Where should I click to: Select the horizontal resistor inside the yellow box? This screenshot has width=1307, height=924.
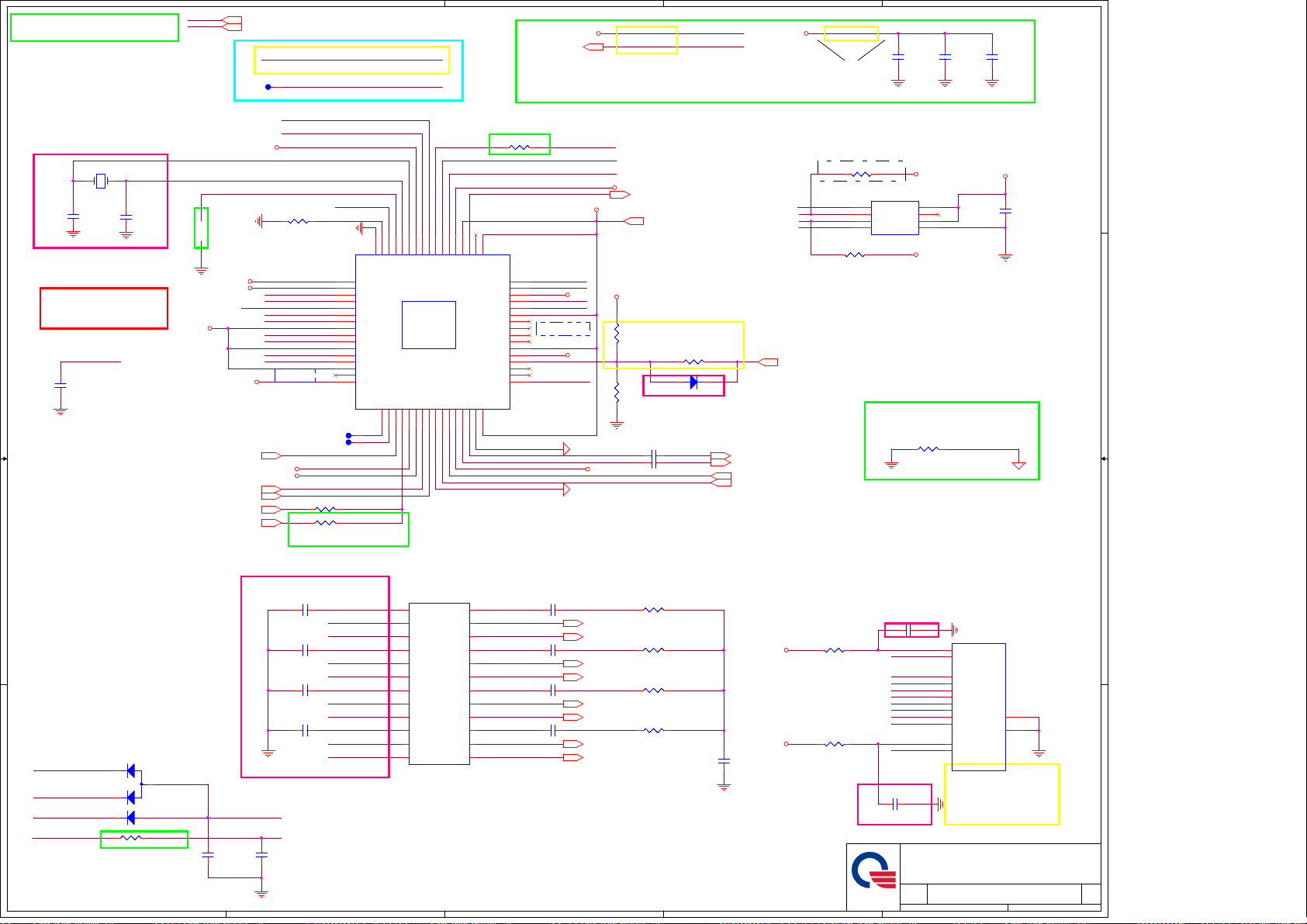pyautogui.click(x=694, y=362)
